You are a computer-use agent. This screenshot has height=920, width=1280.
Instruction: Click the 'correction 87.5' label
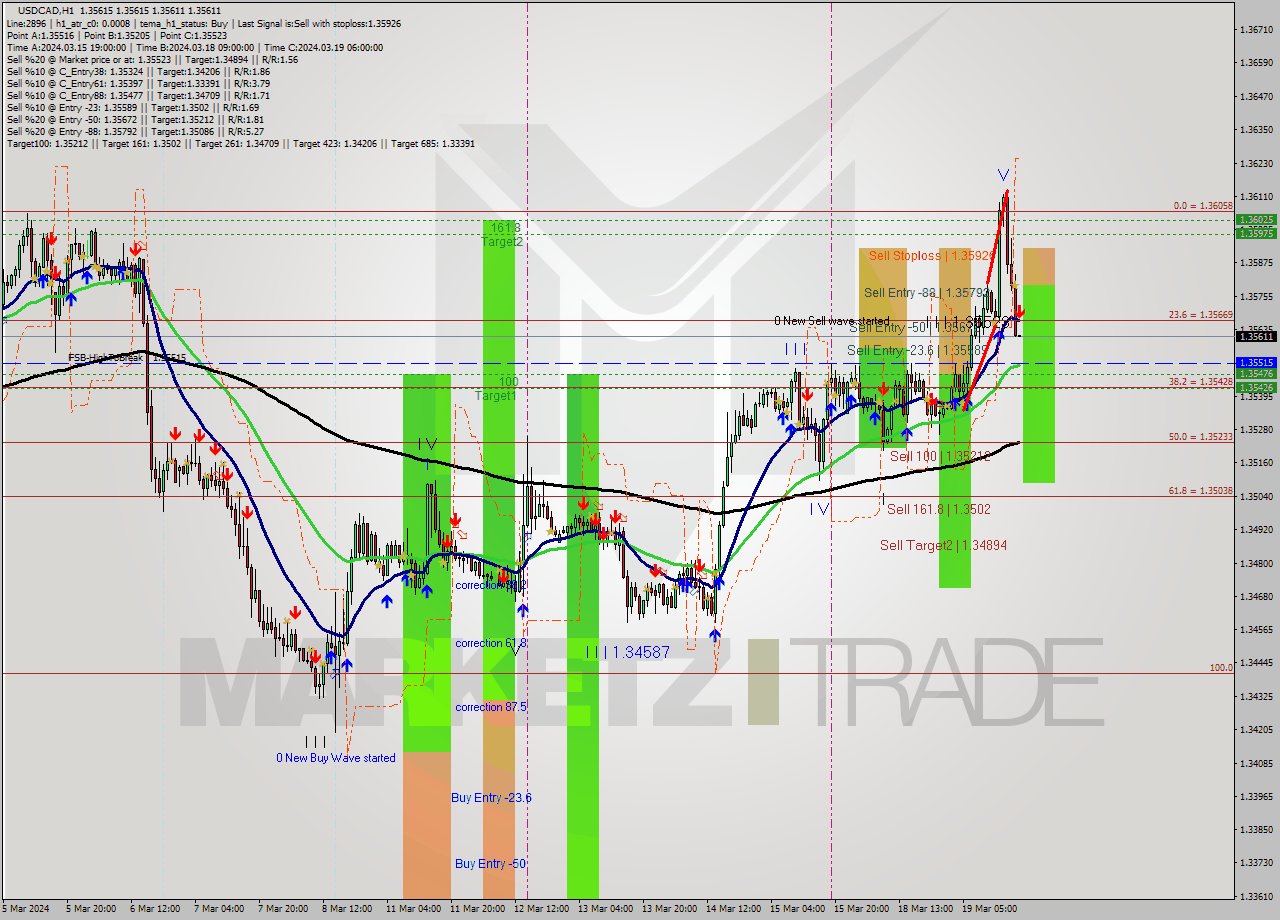pos(490,707)
